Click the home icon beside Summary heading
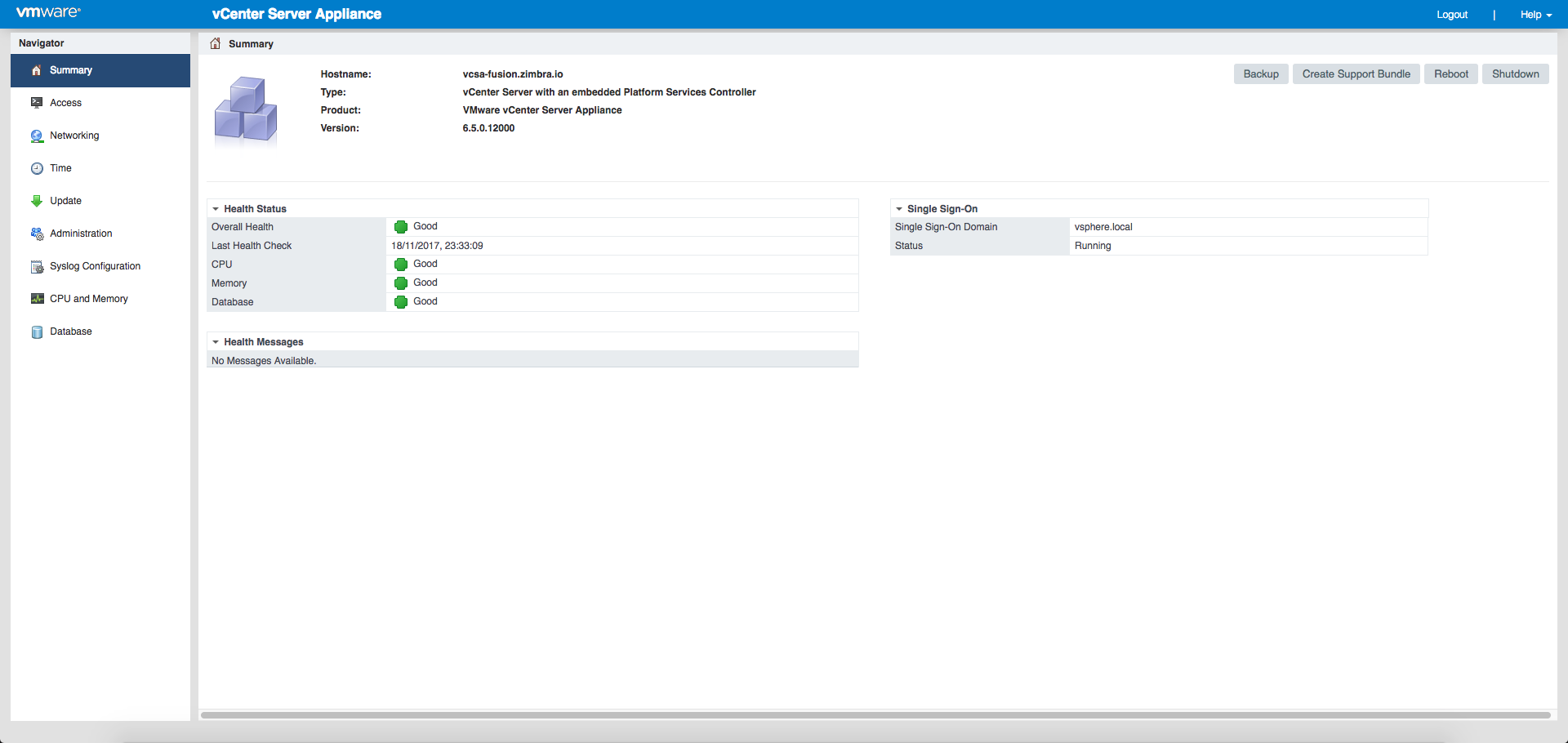The height and width of the screenshot is (743, 1568). point(216,43)
